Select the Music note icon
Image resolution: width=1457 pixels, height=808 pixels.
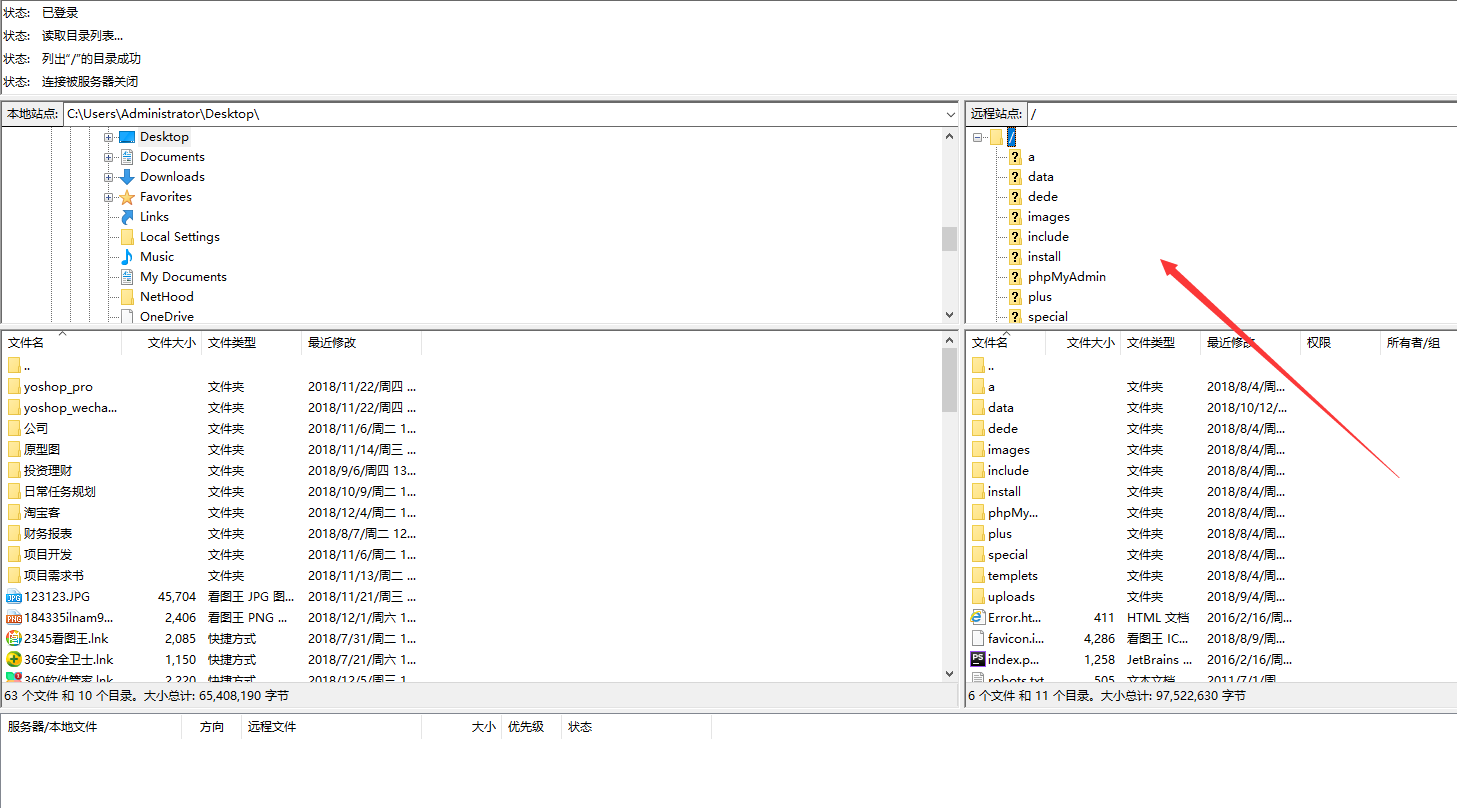[127, 257]
